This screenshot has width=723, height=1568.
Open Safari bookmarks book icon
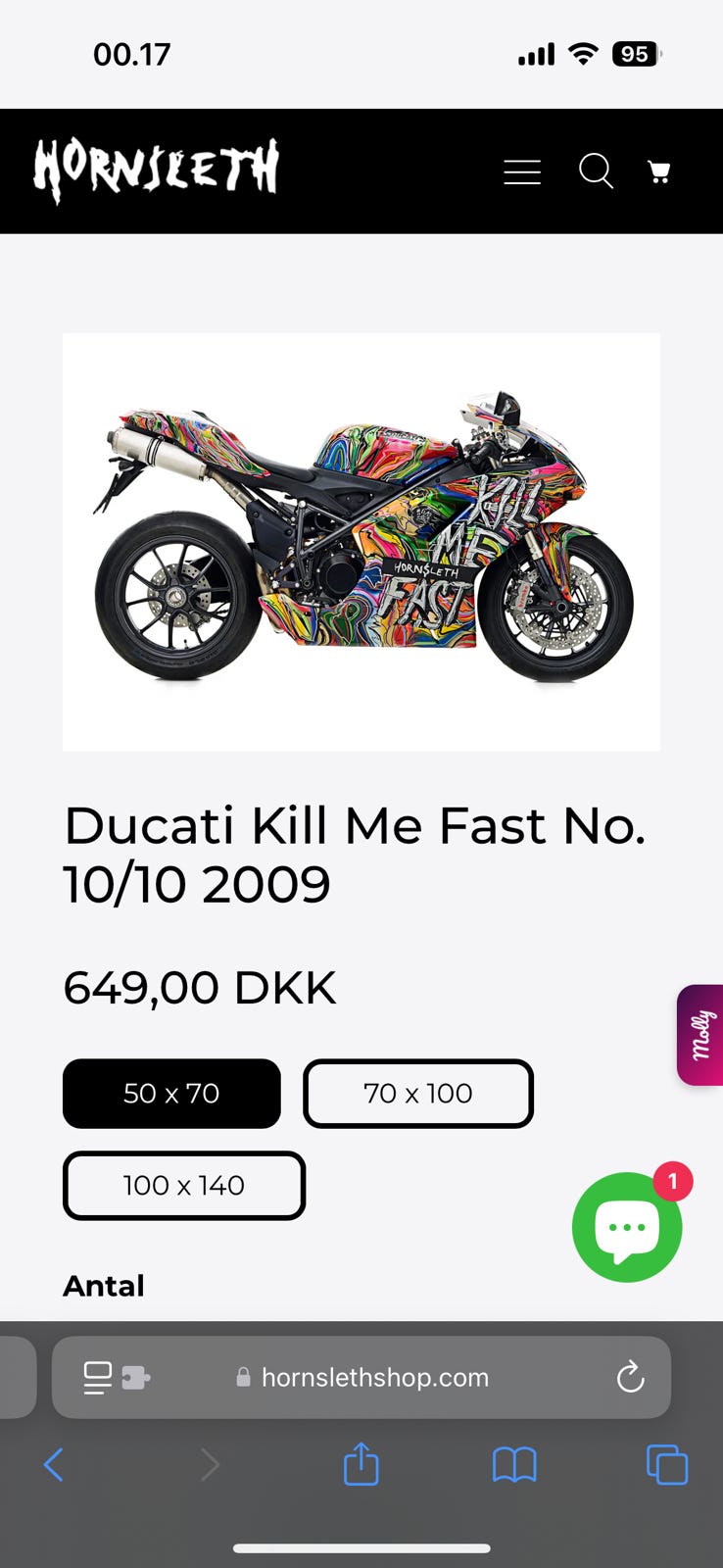pyautogui.click(x=514, y=1466)
